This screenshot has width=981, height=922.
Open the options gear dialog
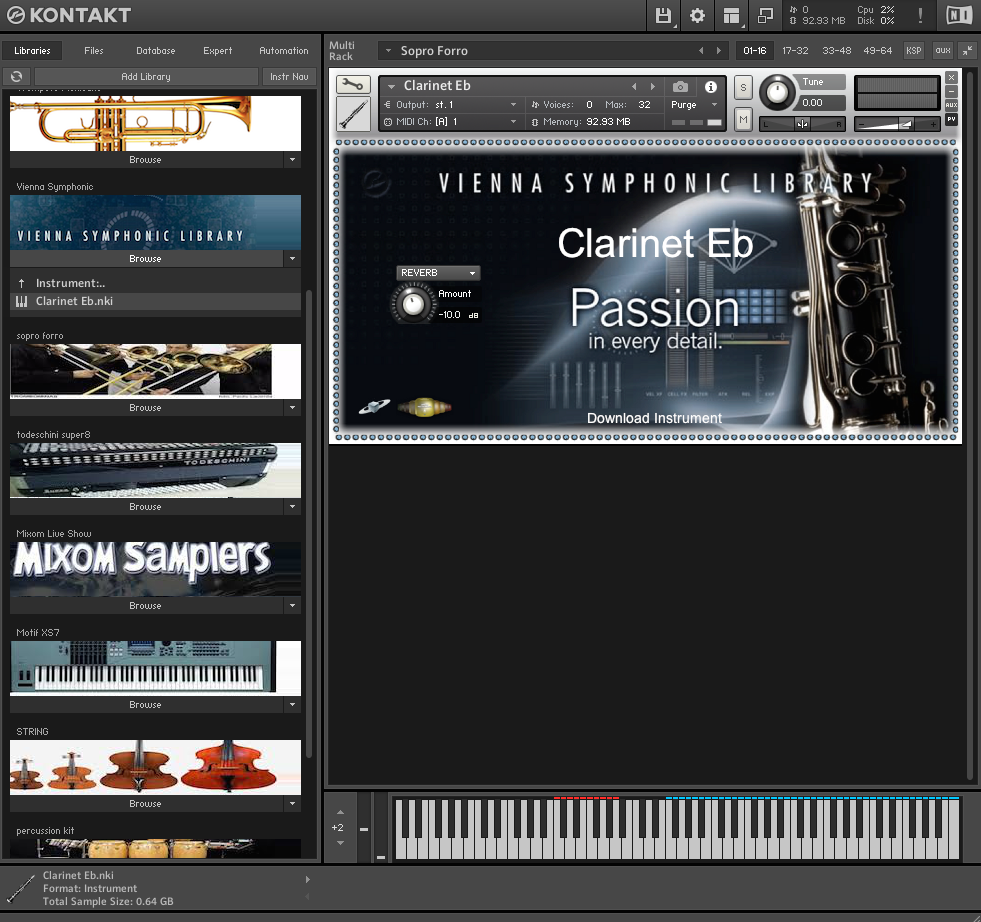[697, 16]
